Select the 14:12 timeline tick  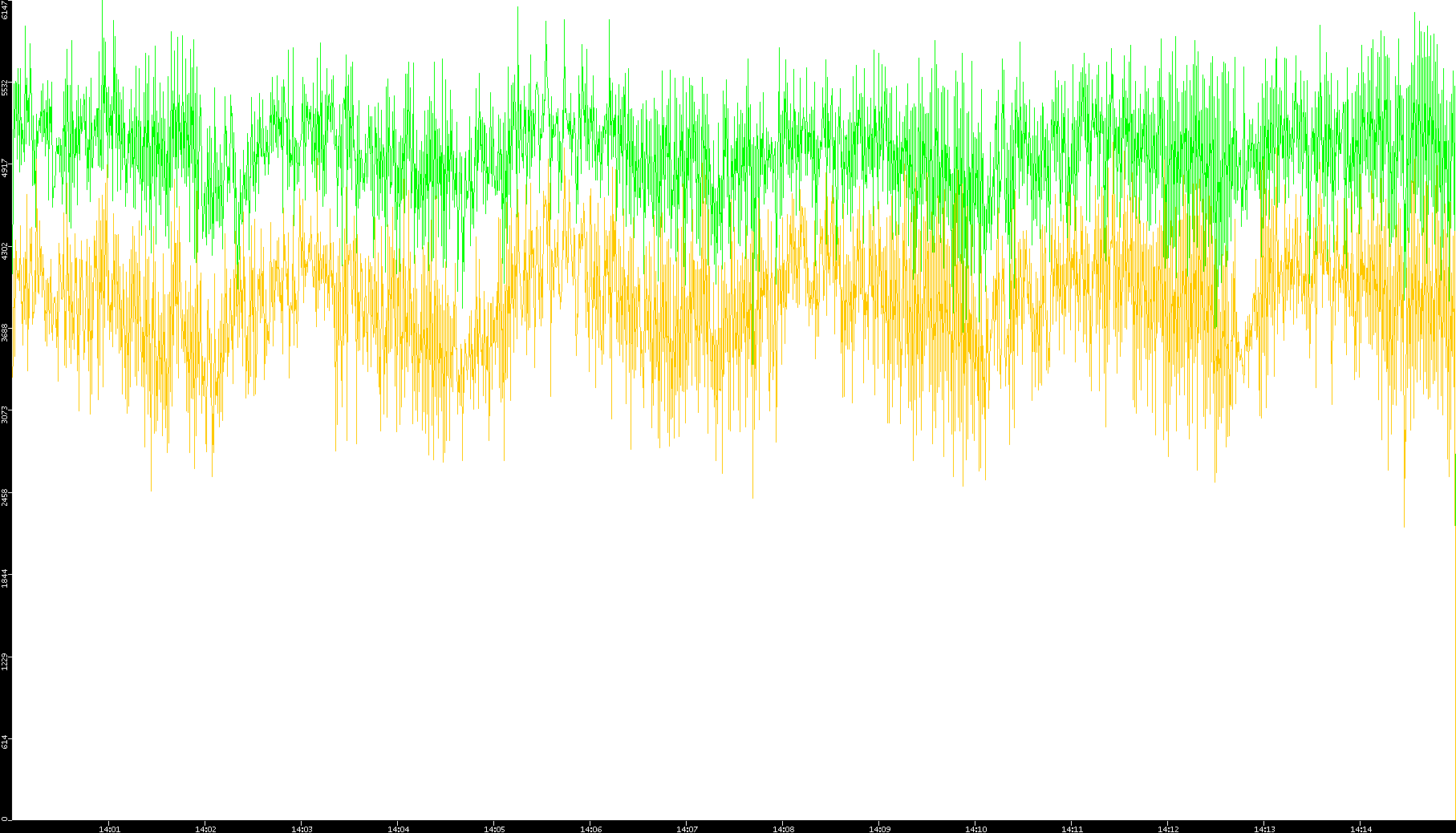click(x=1168, y=829)
